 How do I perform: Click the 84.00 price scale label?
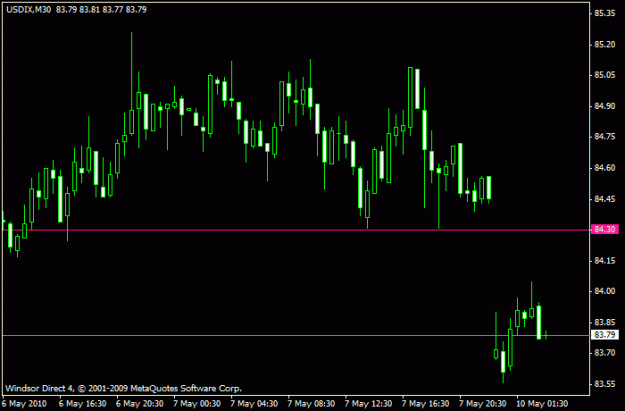604,291
